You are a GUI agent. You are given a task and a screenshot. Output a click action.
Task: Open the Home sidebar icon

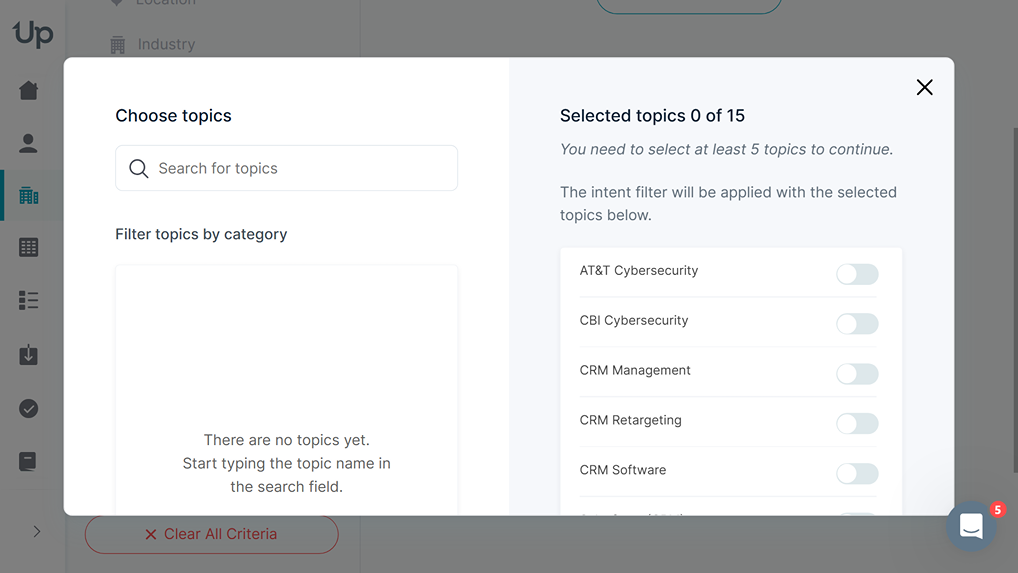29,91
